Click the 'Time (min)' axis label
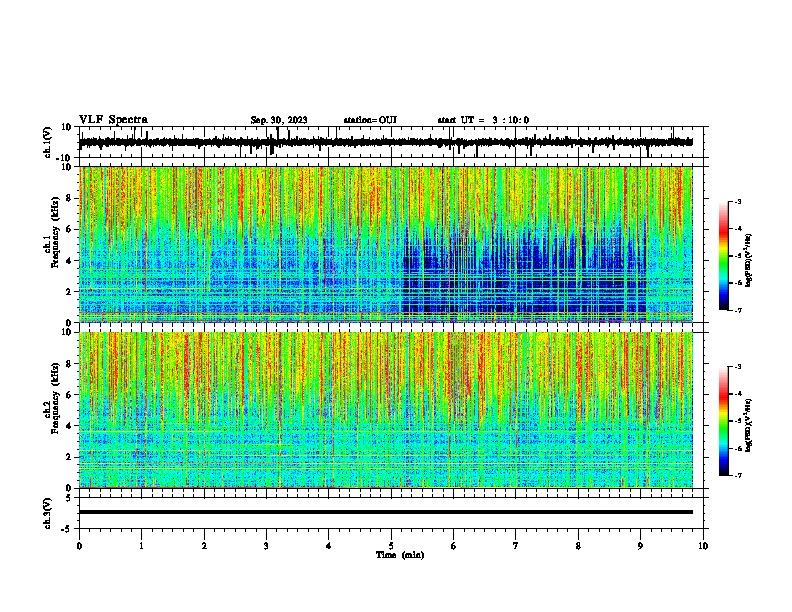 pos(400,555)
